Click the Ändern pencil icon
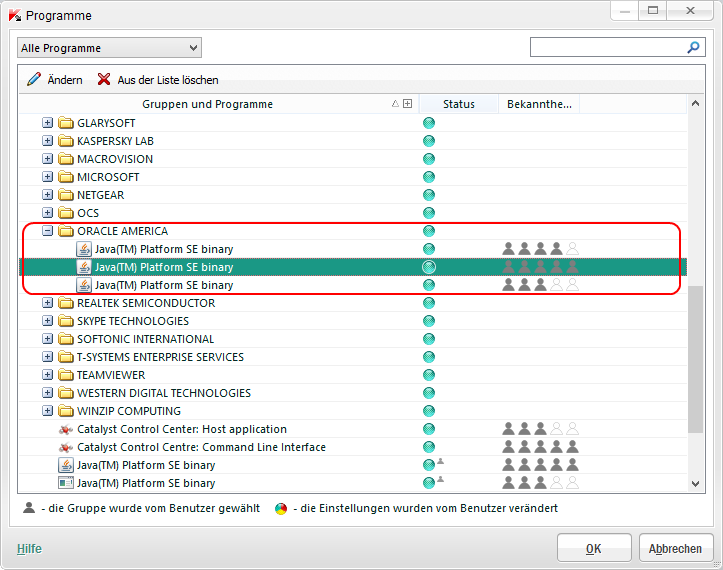This screenshot has width=723, height=570. pyautogui.click(x=34, y=79)
